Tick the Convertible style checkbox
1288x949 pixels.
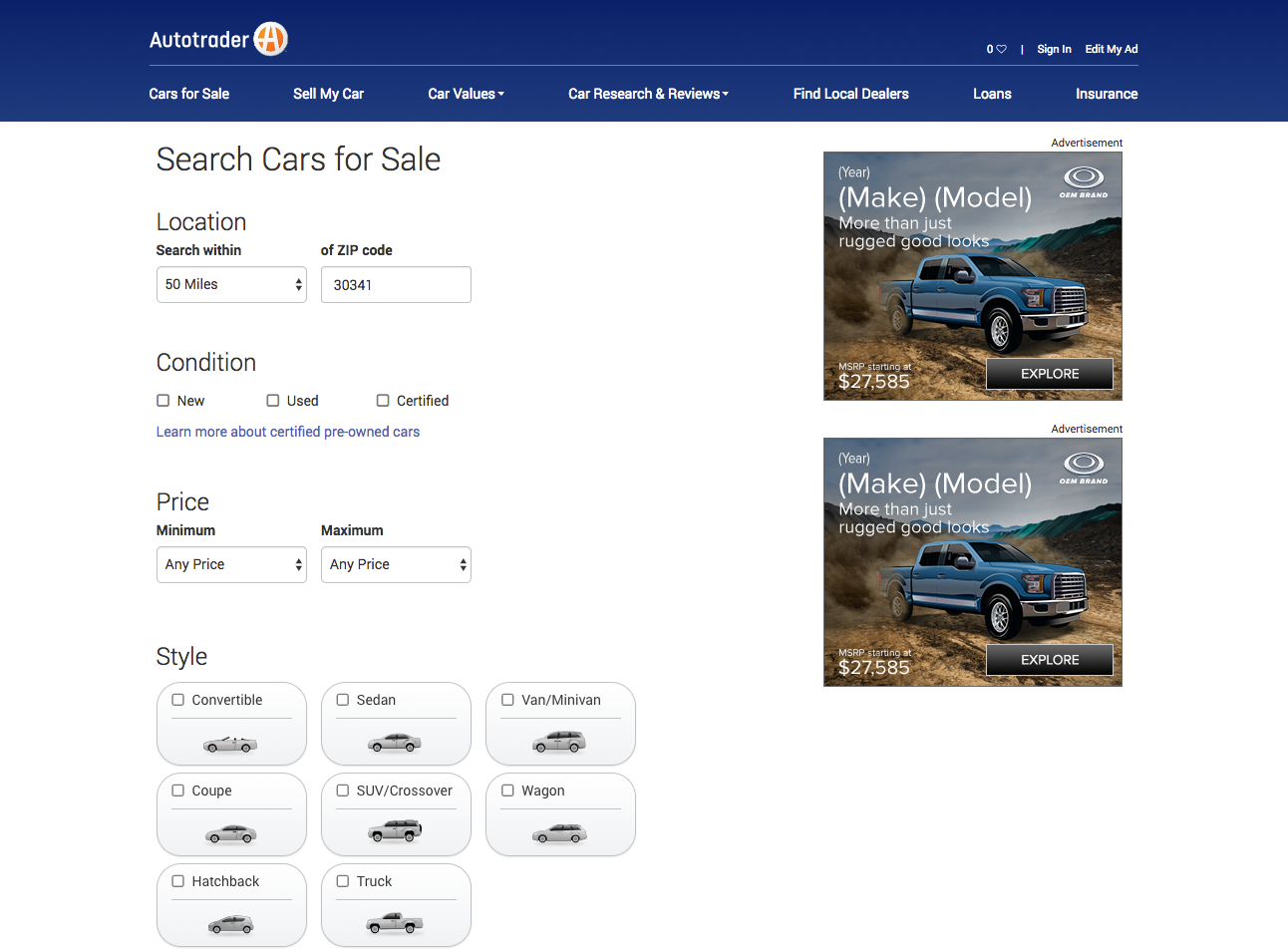pos(177,700)
